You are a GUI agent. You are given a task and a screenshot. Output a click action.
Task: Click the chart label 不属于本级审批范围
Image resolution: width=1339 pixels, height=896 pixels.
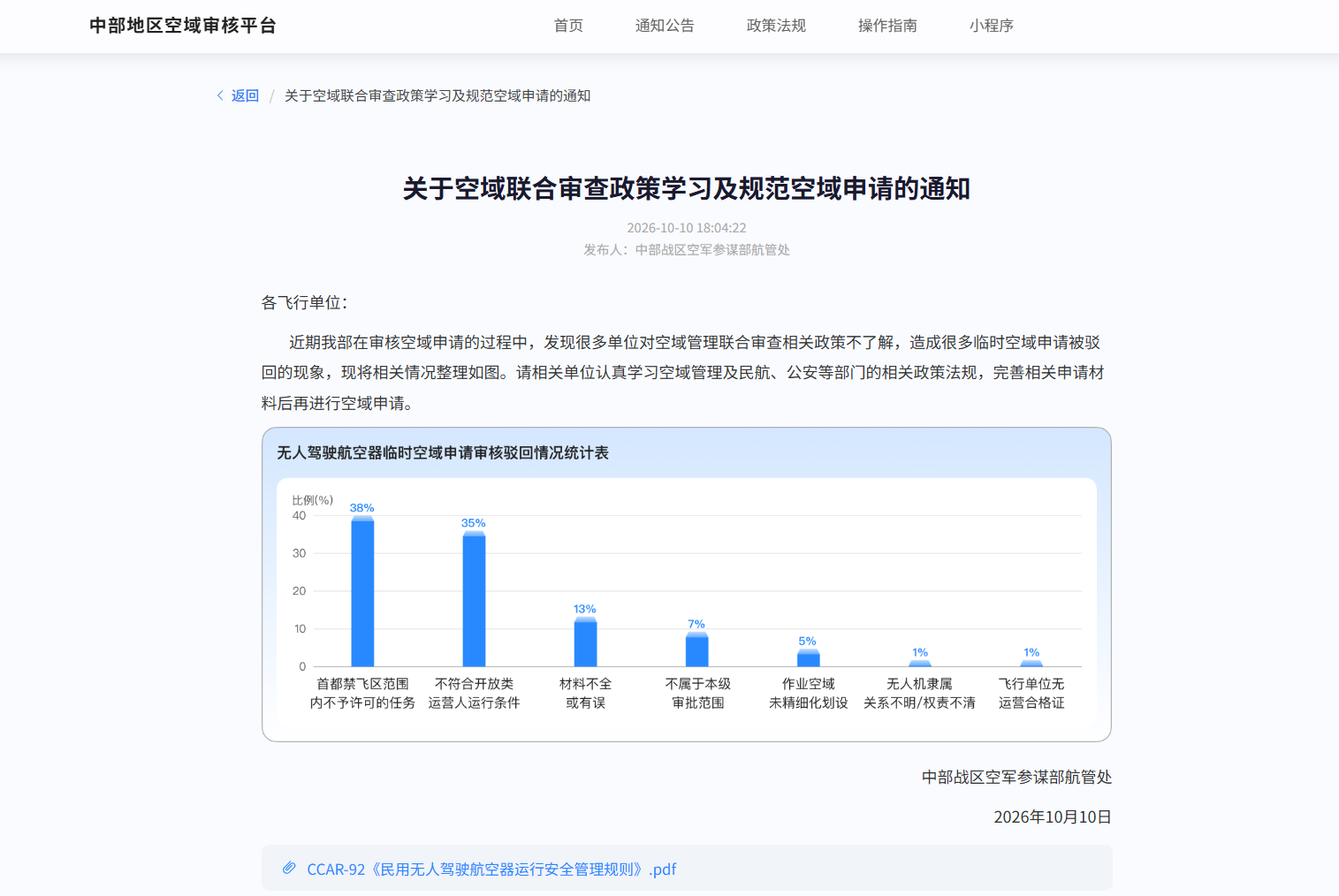coord(697,693)
